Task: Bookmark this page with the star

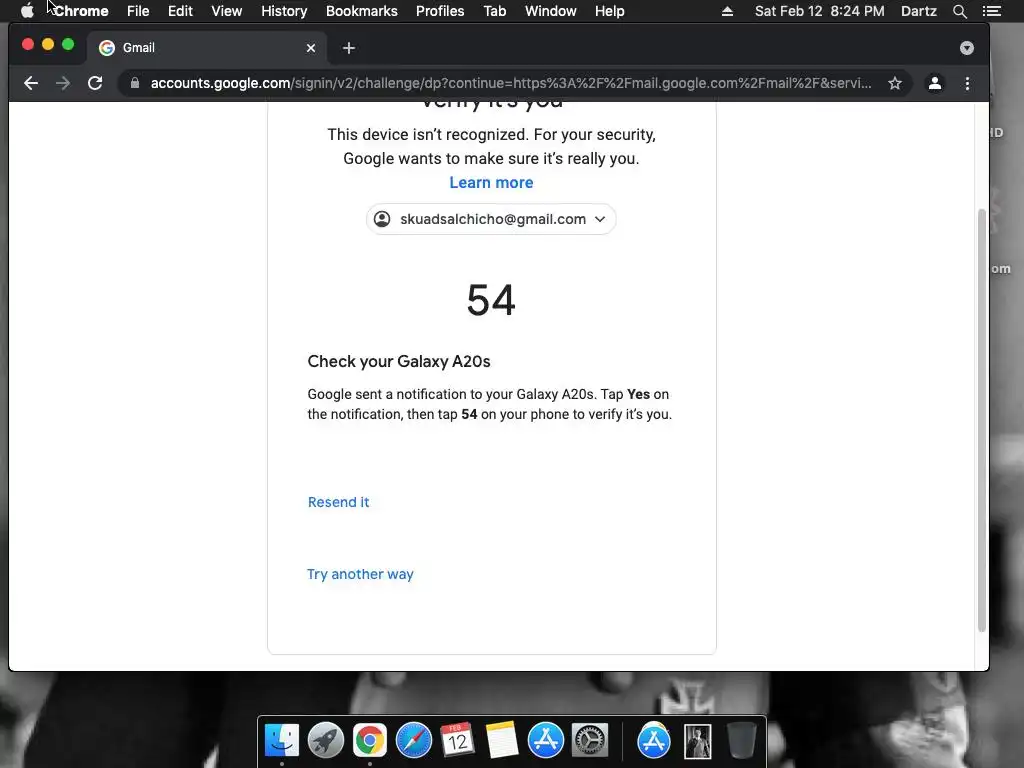Action: (x=895, y=83)
